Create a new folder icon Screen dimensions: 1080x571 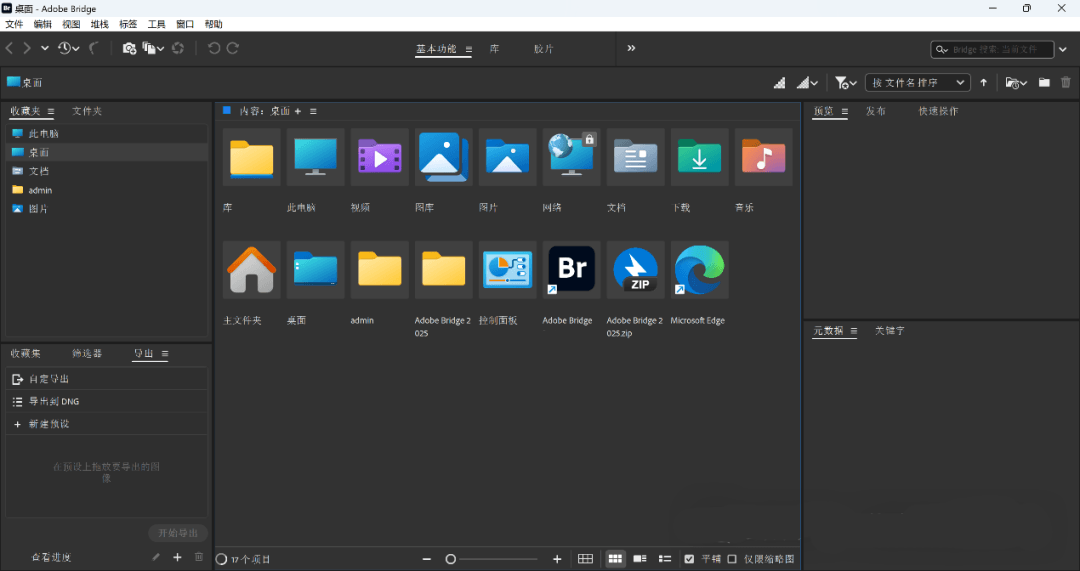pos(1044,83)
